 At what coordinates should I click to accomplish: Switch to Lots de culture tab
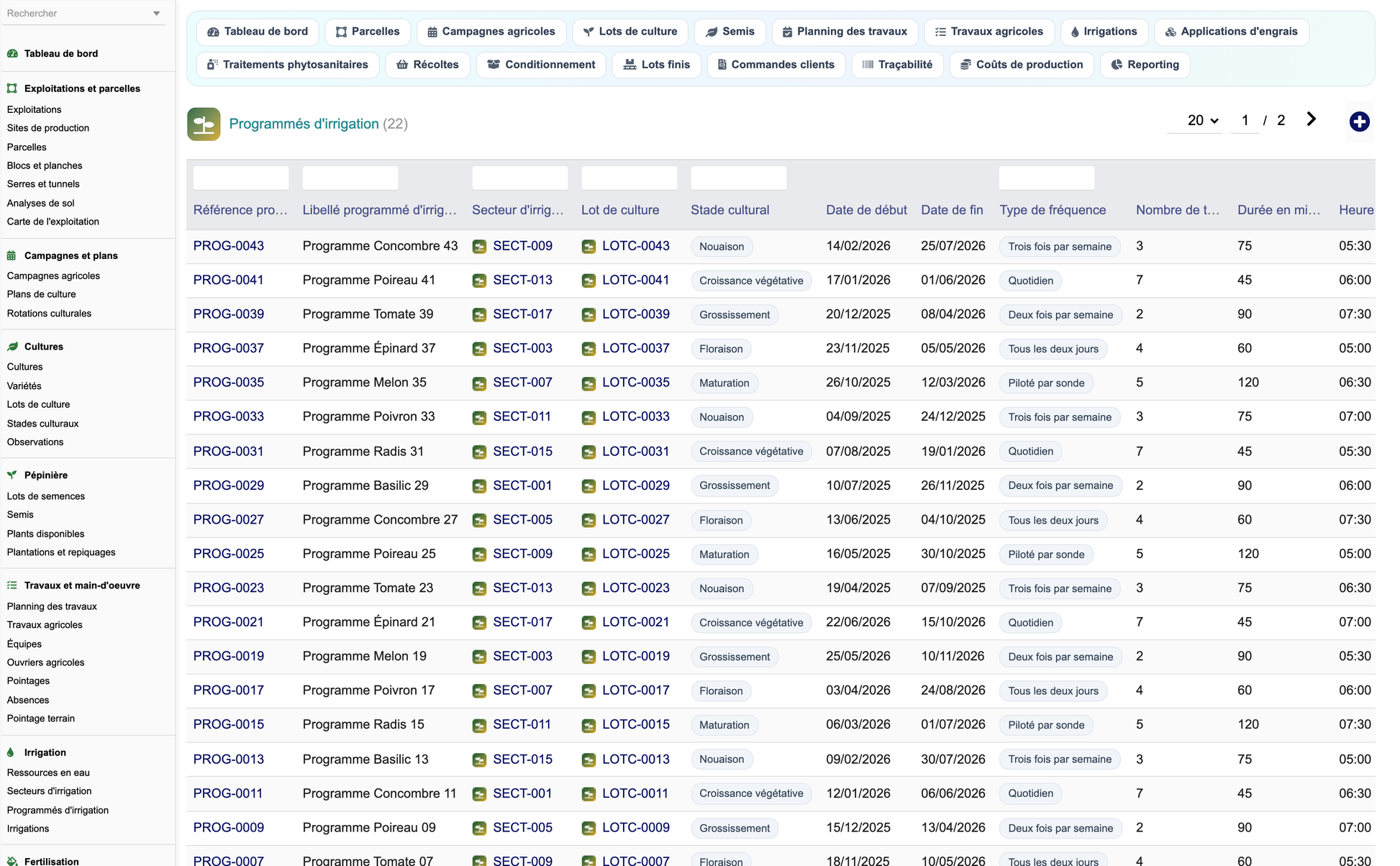click(630, 32)
